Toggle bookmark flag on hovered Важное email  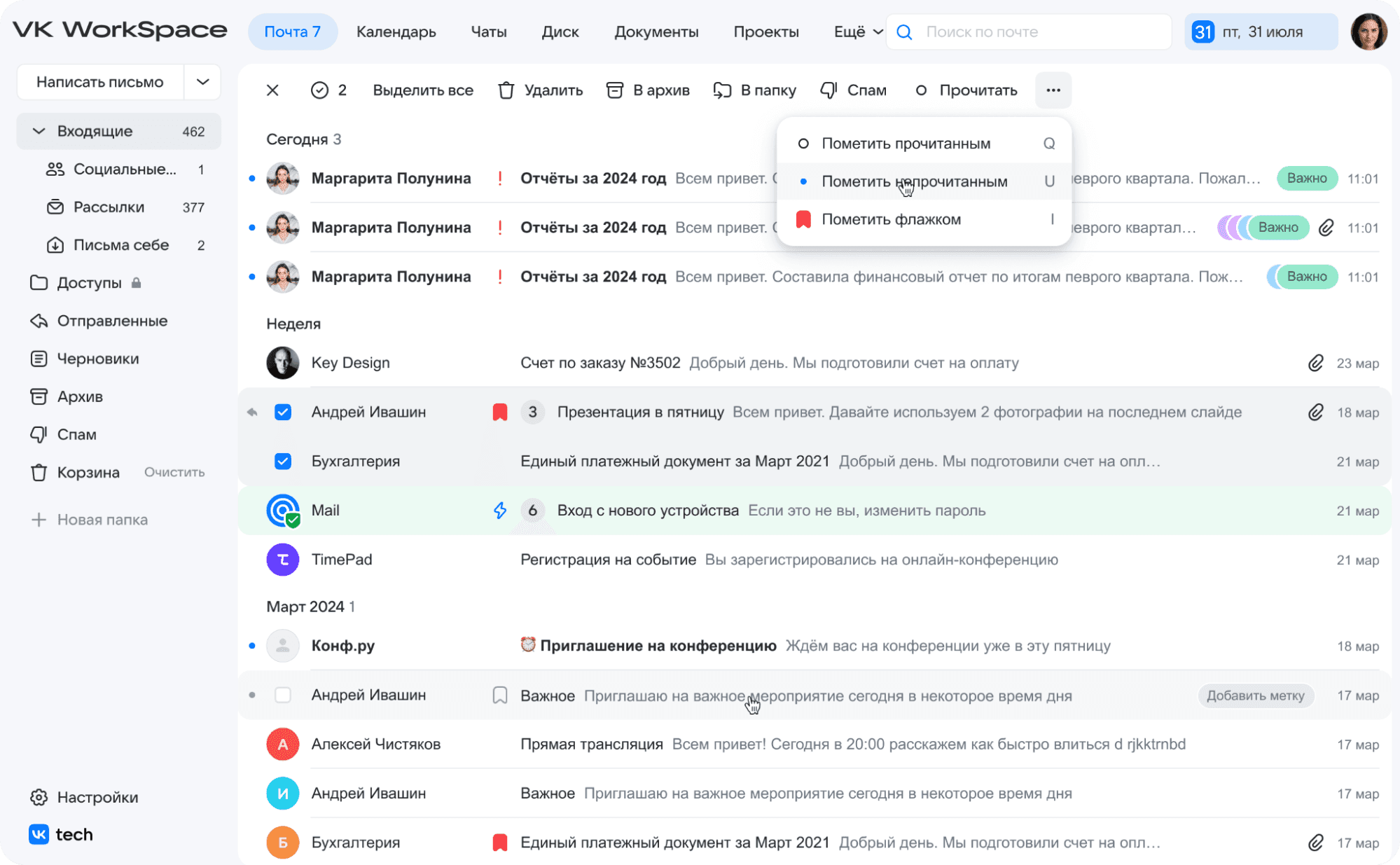pyautogui.click(x=499, y=695)
